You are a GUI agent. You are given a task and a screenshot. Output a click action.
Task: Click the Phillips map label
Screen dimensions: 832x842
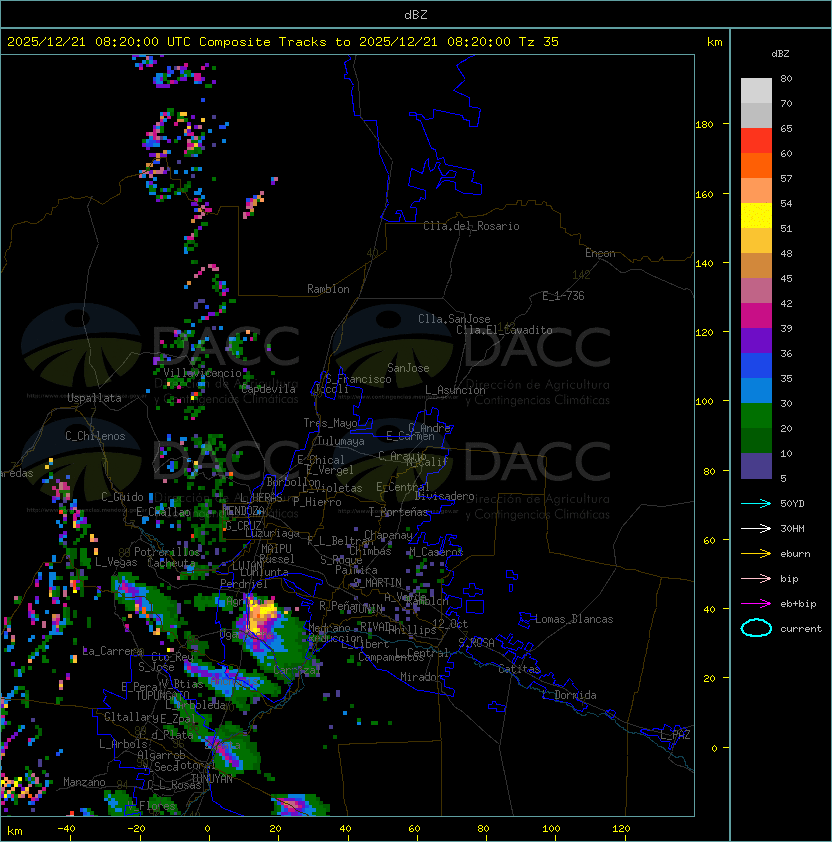point(412,630)
